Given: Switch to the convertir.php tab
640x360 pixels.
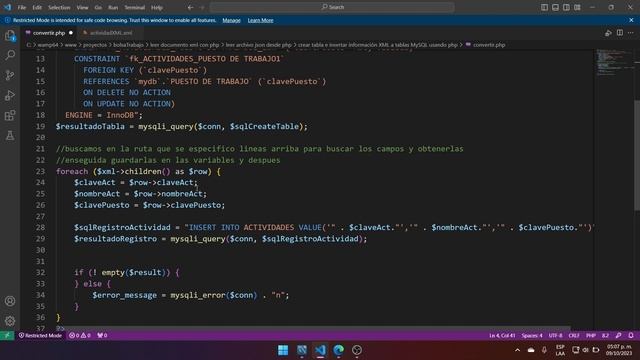Looking at the screenshot, I should pyautogui.click(x=49, y=33).
